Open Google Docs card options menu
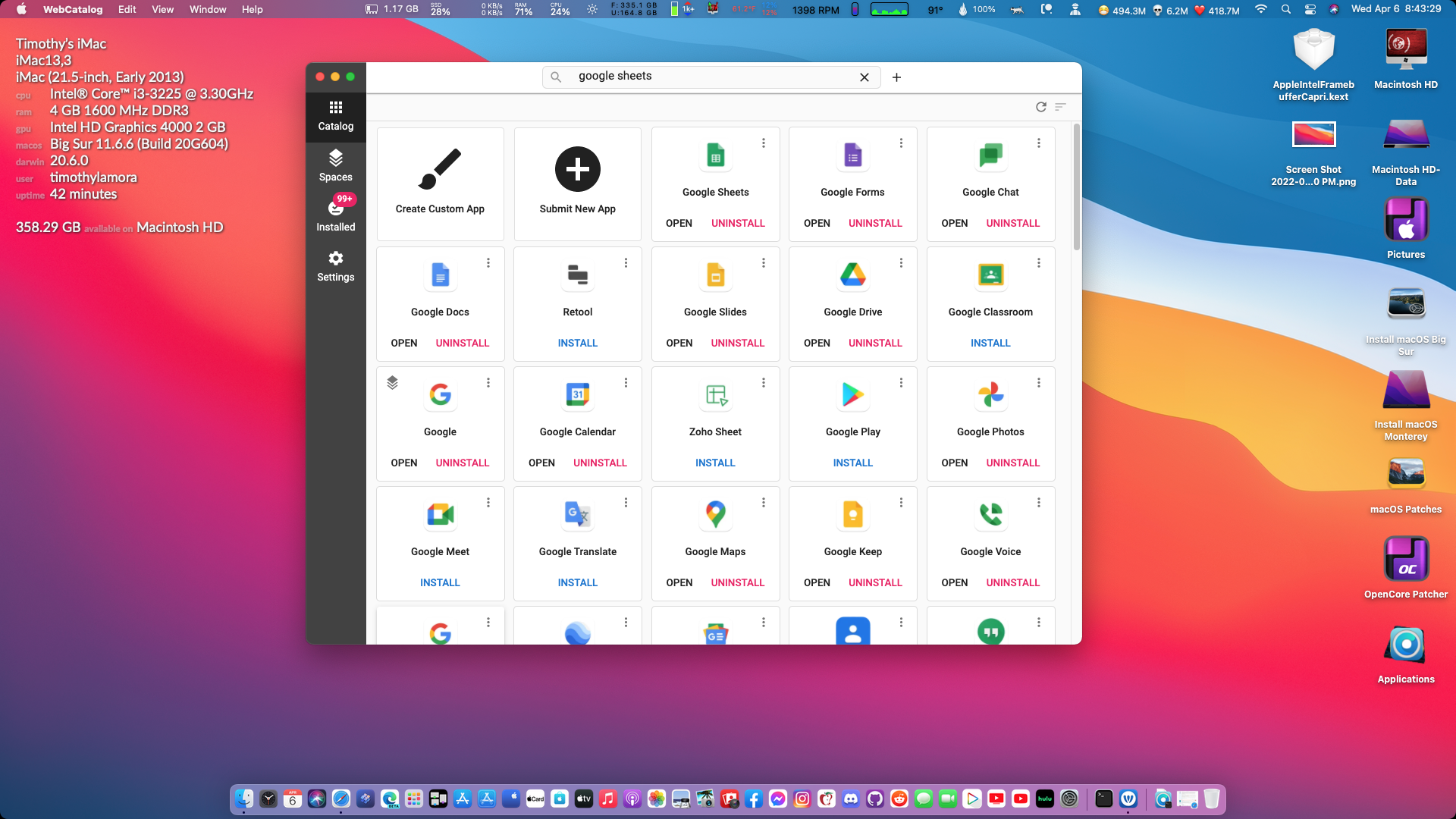The image size is (1456, 819). tap(488, 262)
